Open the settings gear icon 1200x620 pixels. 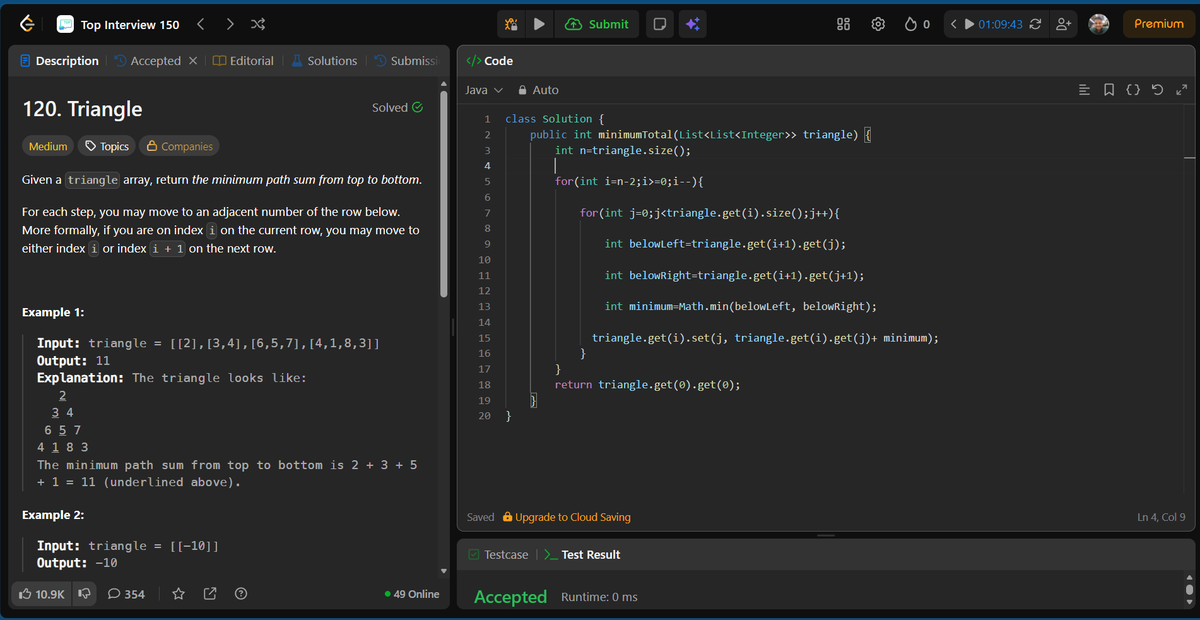coord(879,24)
